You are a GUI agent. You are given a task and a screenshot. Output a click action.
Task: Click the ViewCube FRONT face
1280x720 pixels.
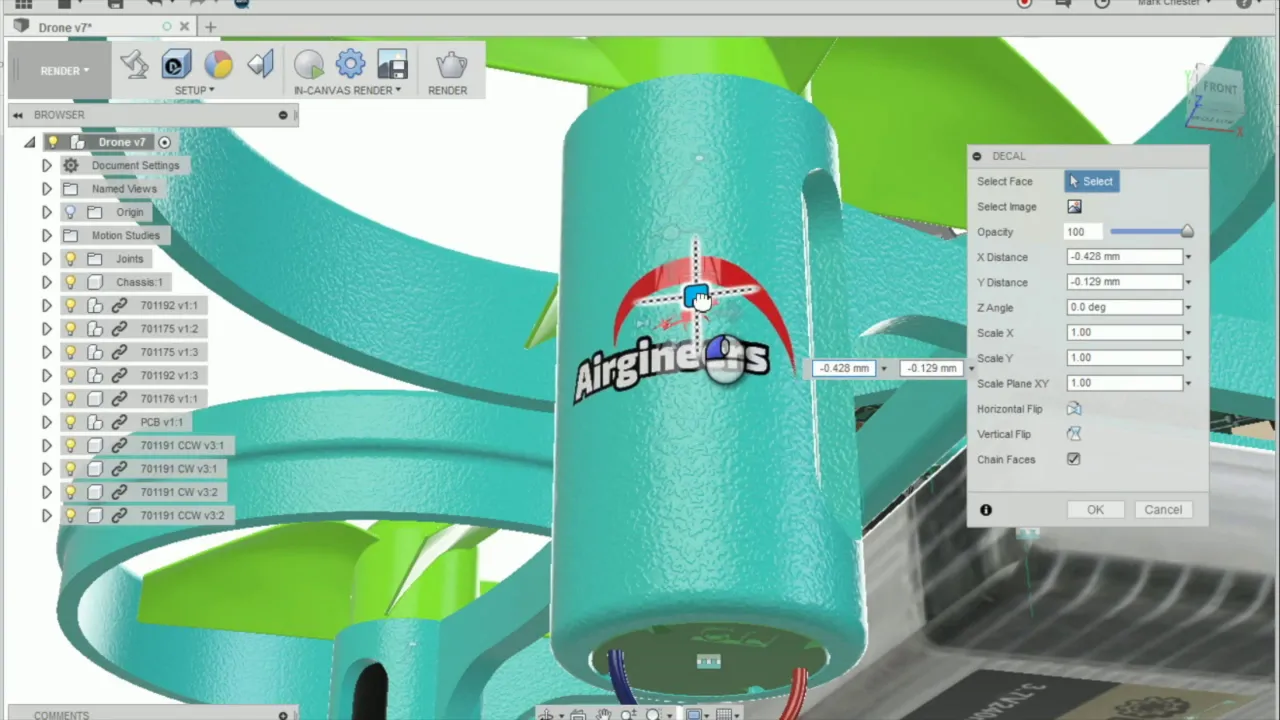[1219, 89]
